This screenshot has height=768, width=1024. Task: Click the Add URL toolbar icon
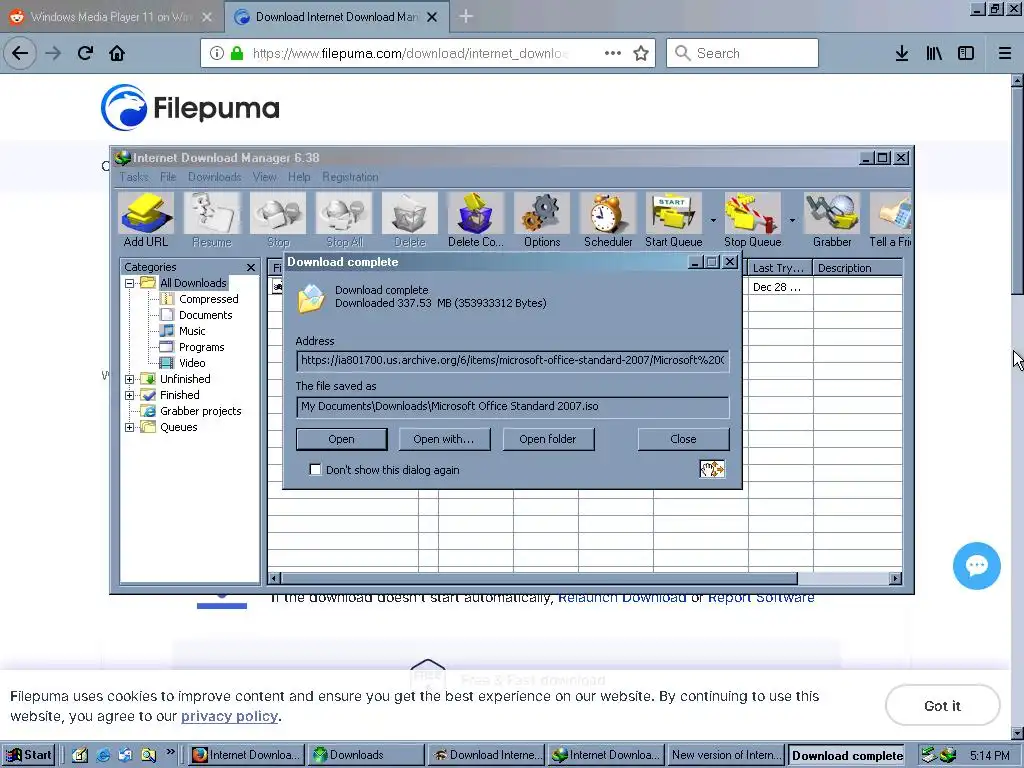tap(146, 220)
